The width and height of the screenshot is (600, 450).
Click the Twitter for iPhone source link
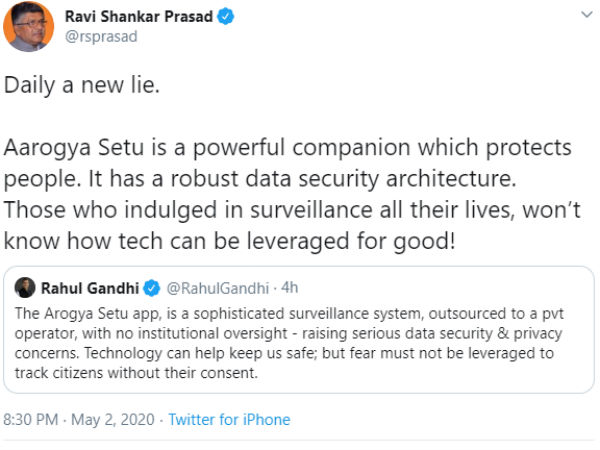point(229,420)
